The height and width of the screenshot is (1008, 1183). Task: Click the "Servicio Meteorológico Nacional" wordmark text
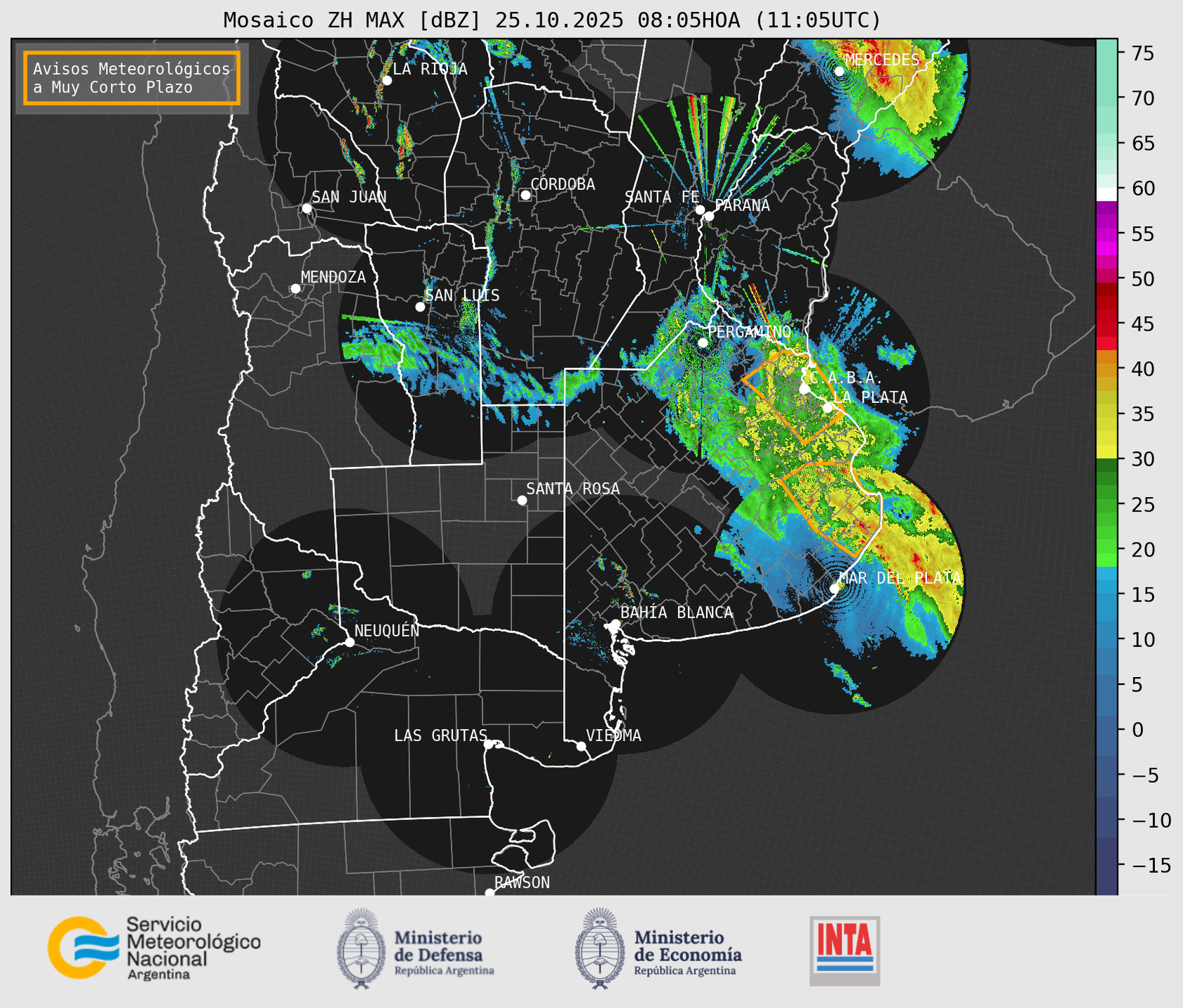click(193, 948)
